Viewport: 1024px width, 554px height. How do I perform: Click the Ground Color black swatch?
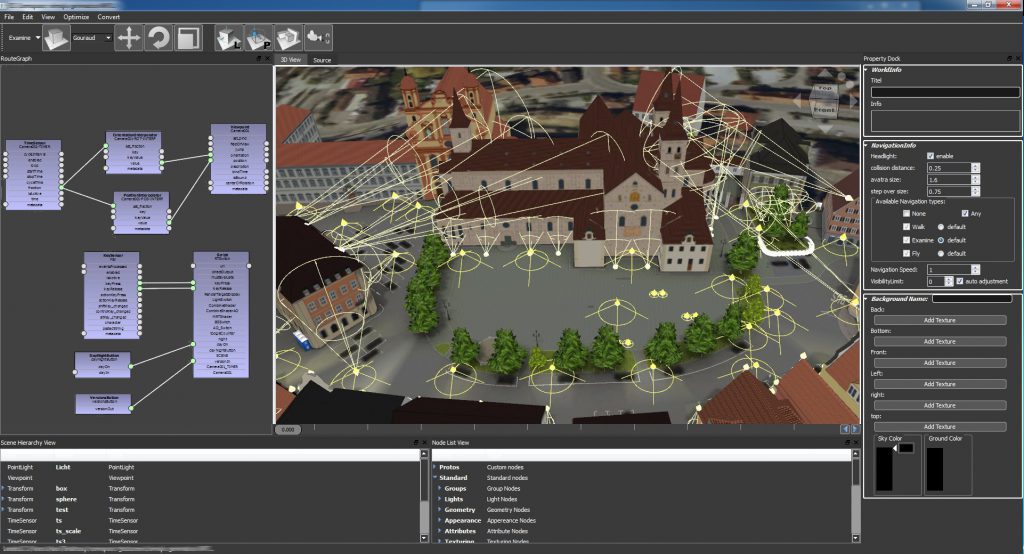[935, 469]
